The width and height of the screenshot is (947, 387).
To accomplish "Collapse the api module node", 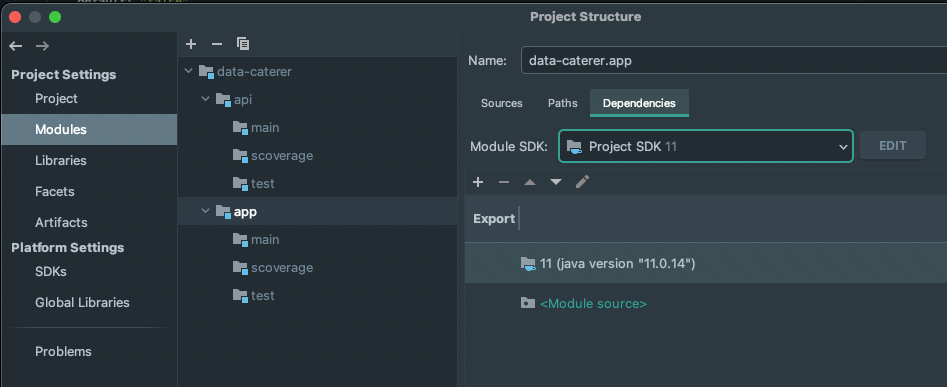I will [x=205, y=99].
